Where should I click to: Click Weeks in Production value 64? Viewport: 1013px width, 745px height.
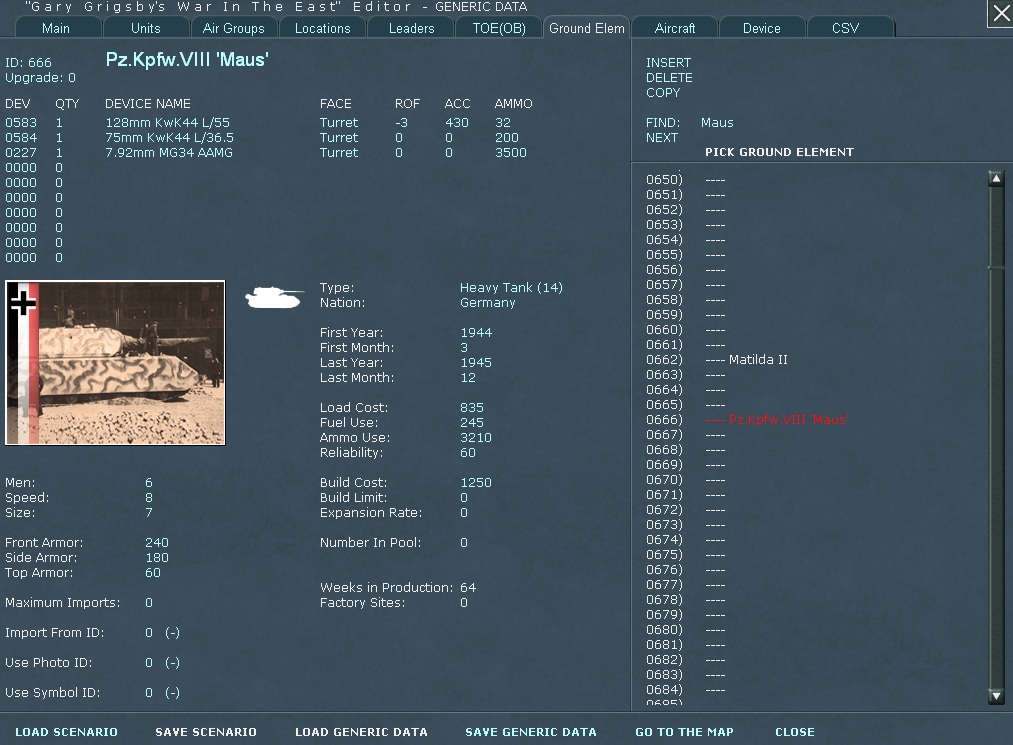[x=468, y=587]
